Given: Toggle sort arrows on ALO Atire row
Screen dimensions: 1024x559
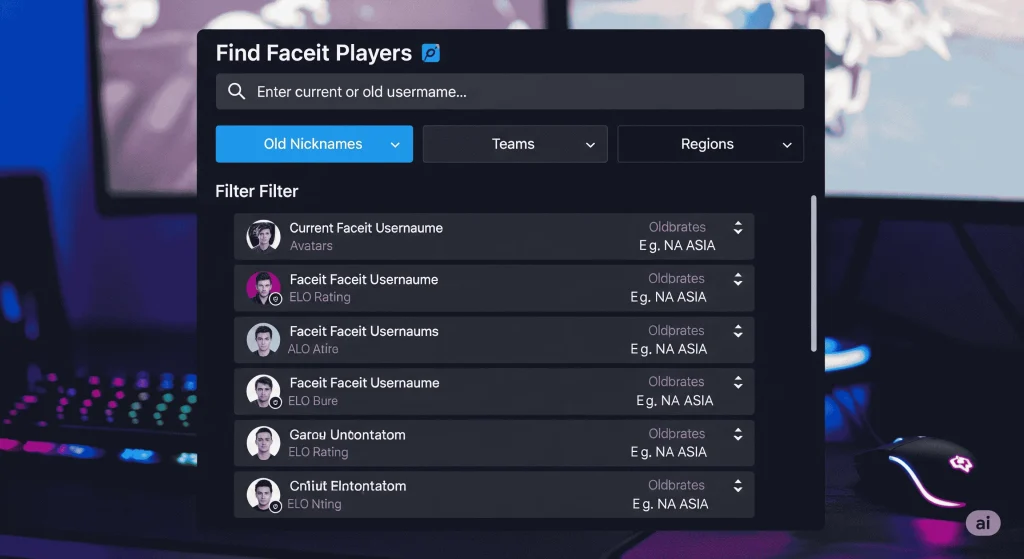Looking at the screenshot, I should (738, 331).
